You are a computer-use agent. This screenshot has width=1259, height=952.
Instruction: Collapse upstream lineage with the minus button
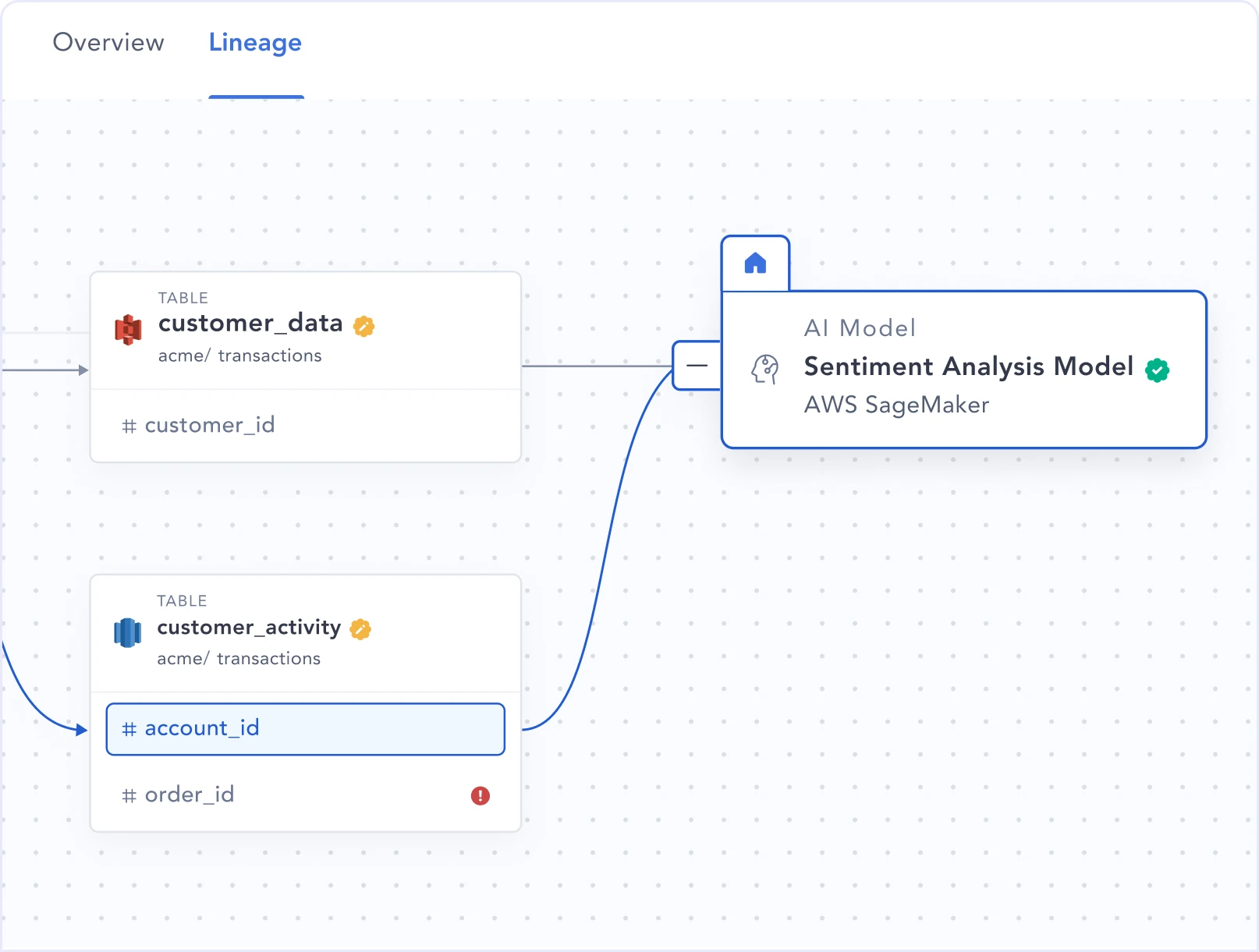pos(697,365)
